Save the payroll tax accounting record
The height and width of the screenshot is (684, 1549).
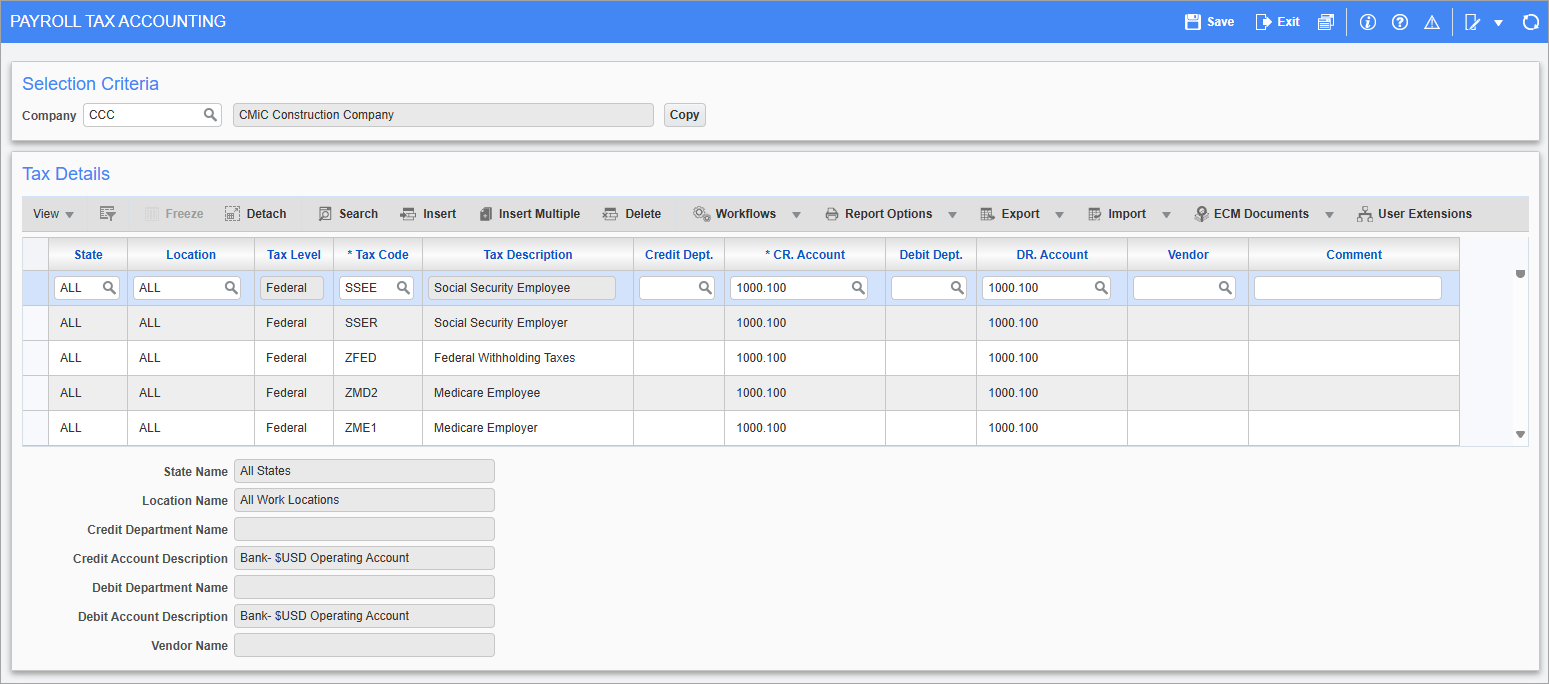coord(1209,22)
